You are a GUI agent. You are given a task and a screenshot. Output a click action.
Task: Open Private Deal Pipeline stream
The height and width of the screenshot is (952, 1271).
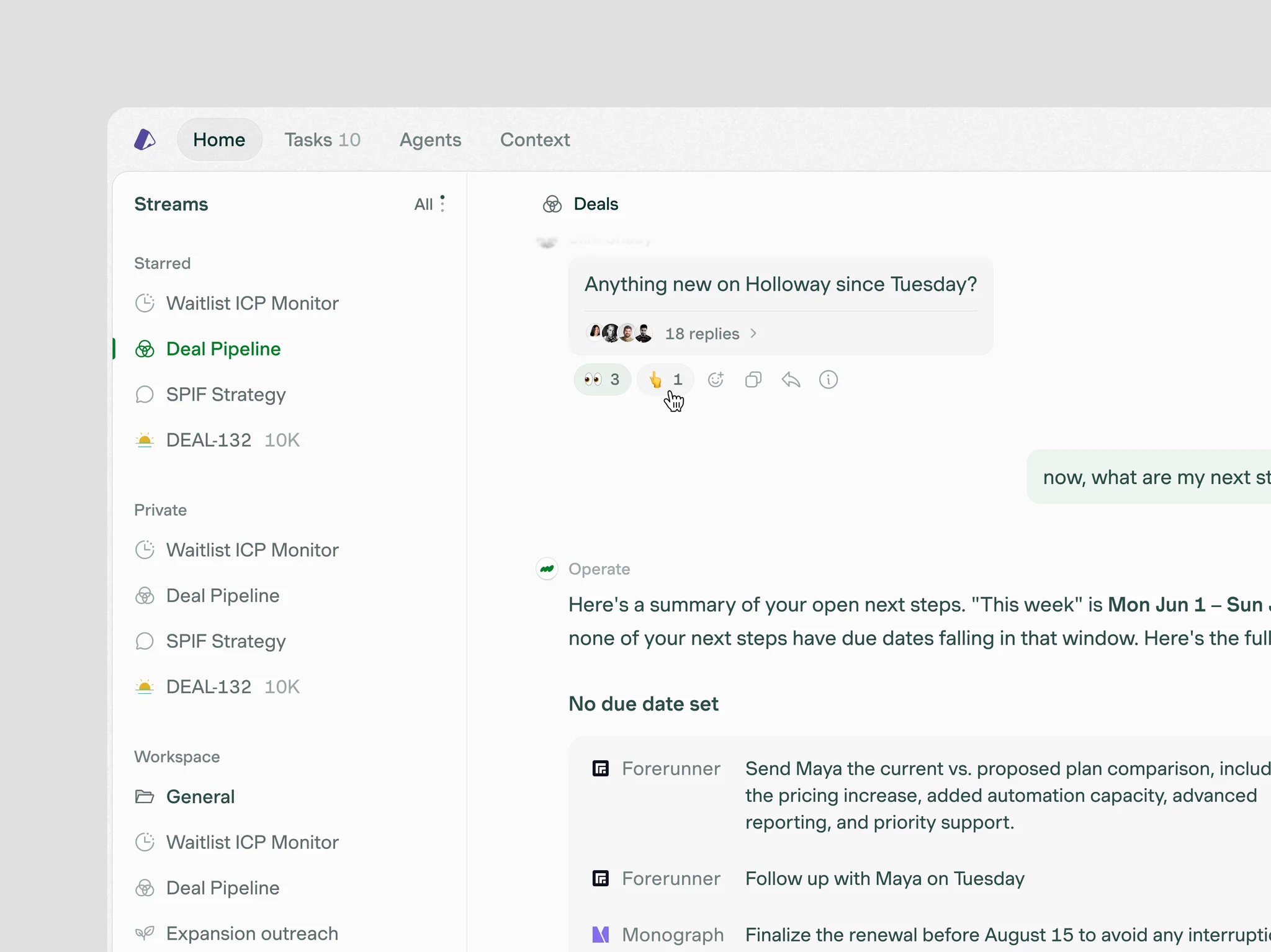(x=207, y=596)
